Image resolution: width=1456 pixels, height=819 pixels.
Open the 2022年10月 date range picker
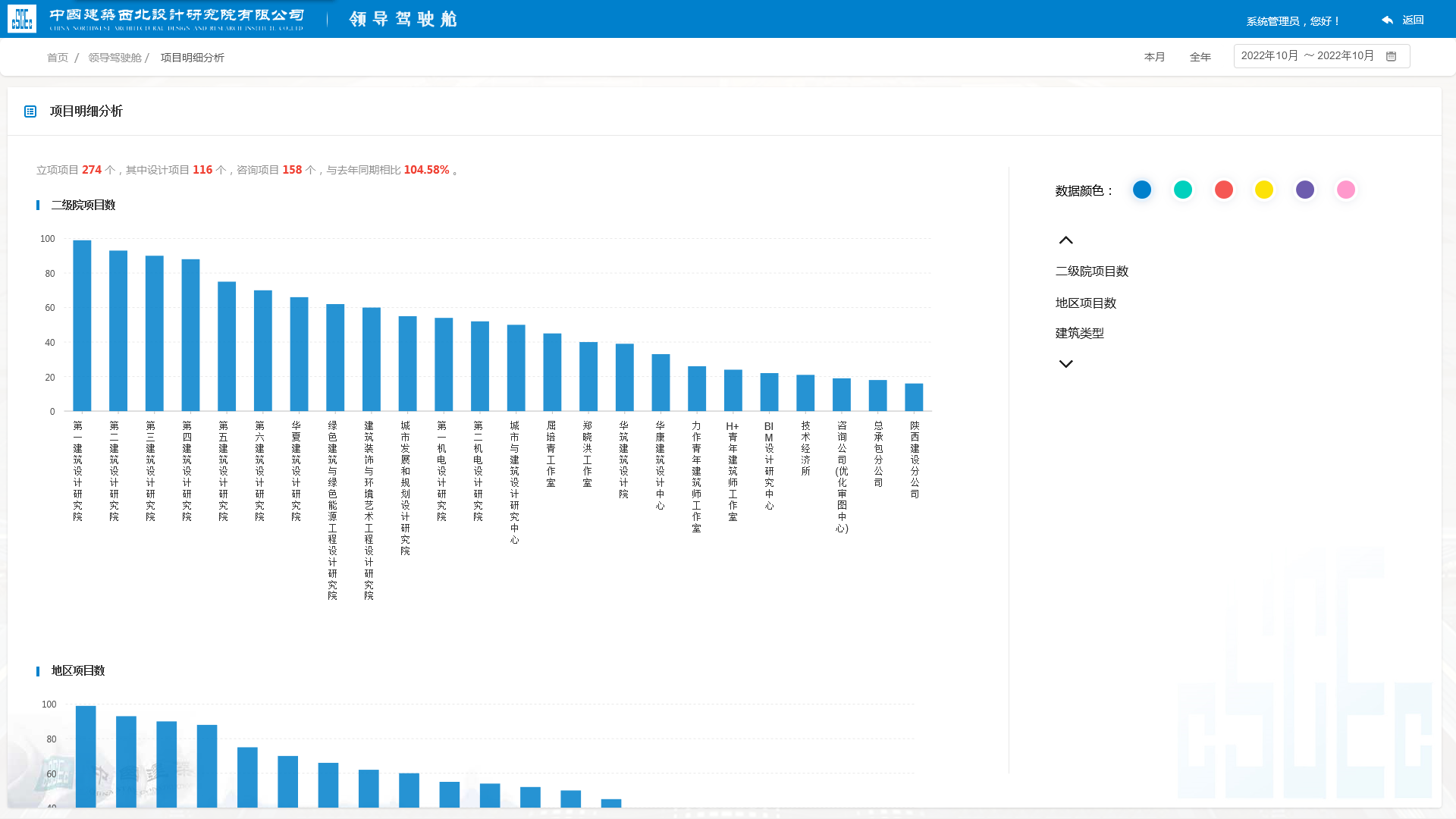pos(1321,56)
